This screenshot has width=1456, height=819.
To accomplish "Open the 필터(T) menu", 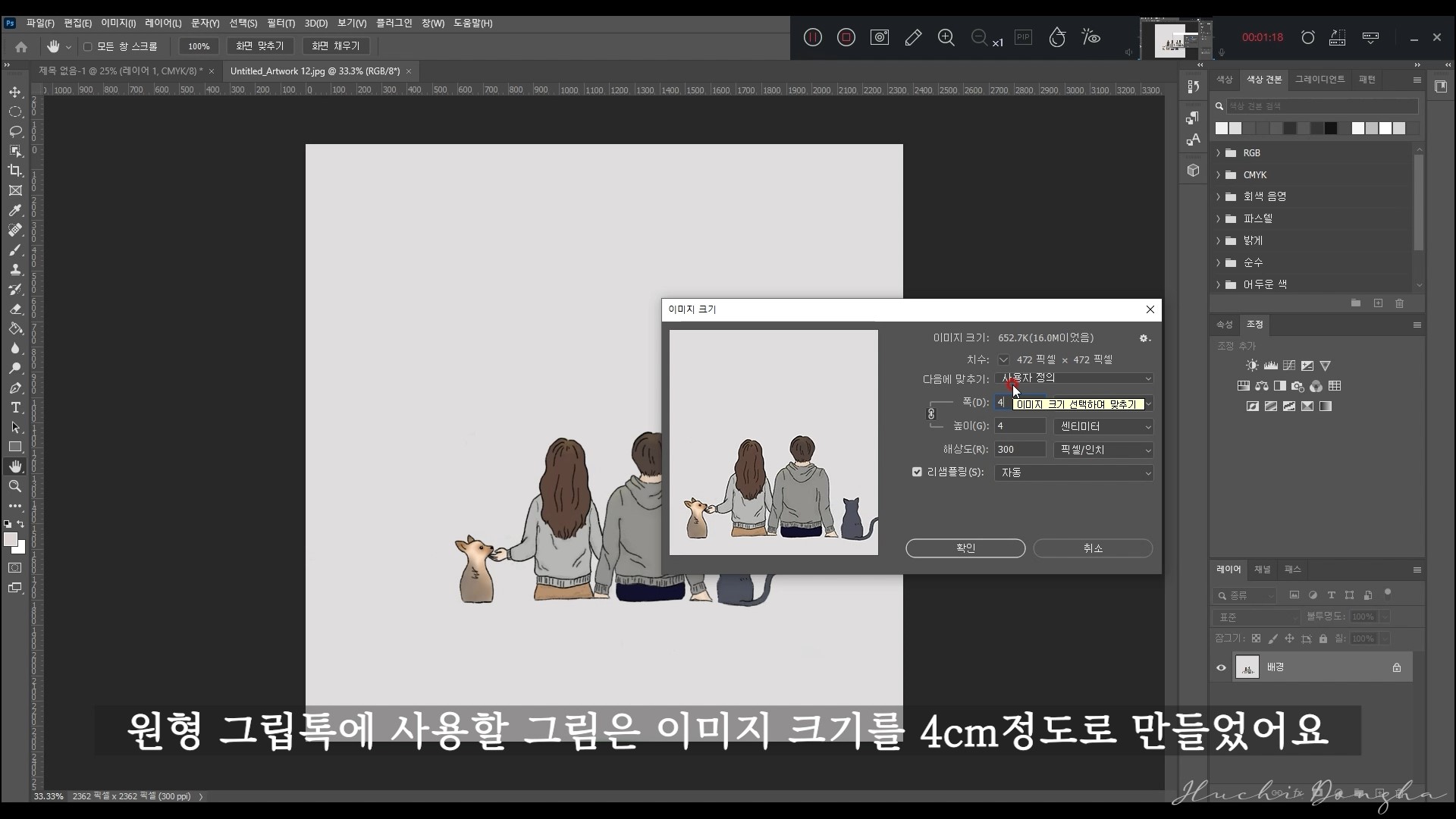I will [280, 23].
